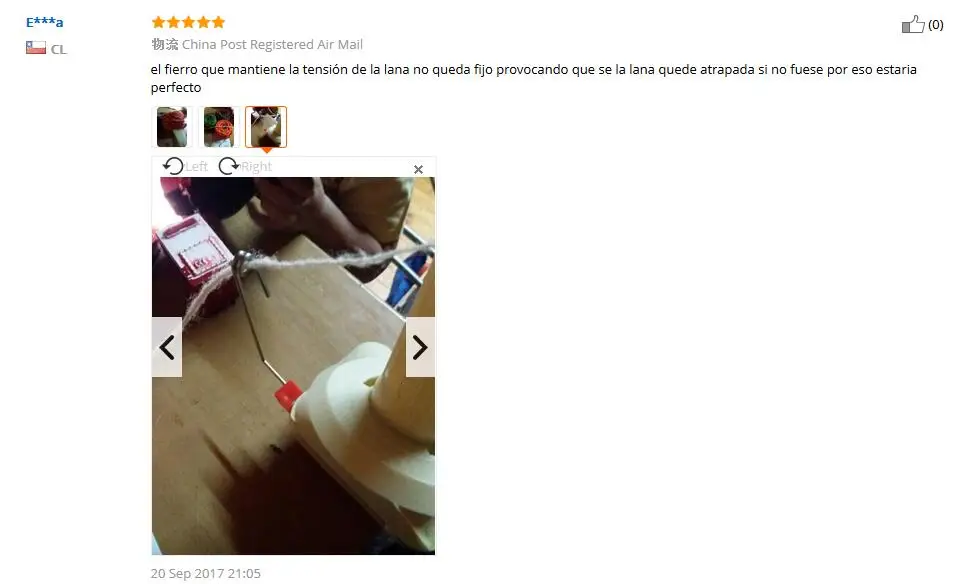
Task: Click the first orange rating star
Action: tap(159, 23)
